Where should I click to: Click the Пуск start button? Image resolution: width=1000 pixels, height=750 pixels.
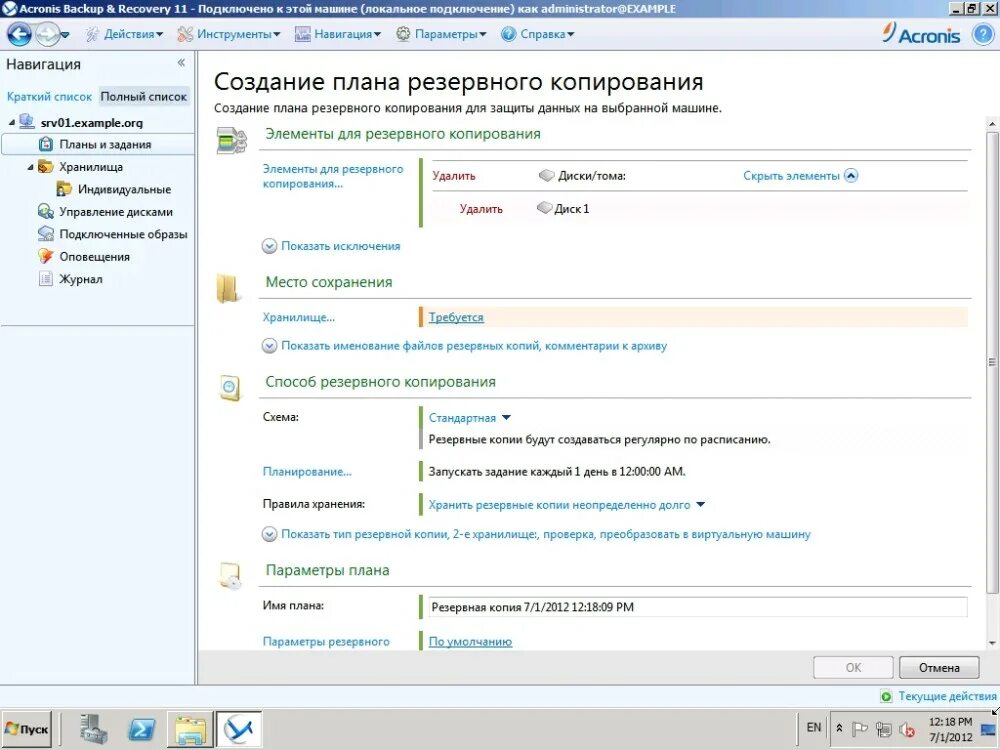point(26,728)
